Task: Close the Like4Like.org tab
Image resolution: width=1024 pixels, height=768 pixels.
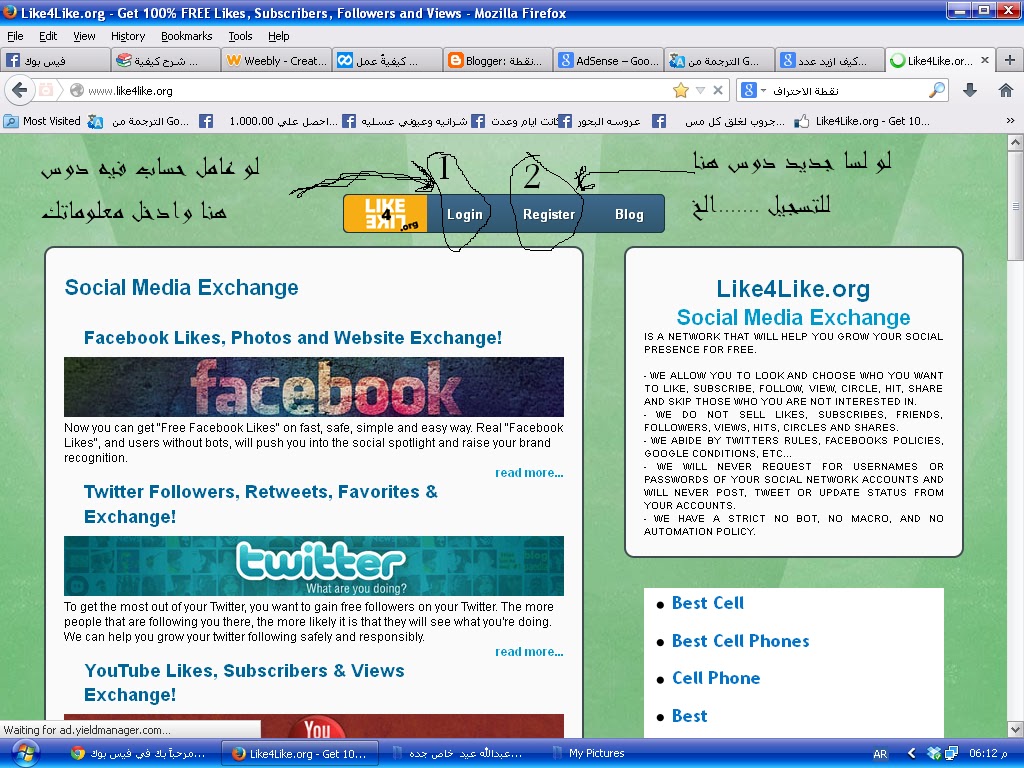Action: pyautogui.click(x=985, y=60)
